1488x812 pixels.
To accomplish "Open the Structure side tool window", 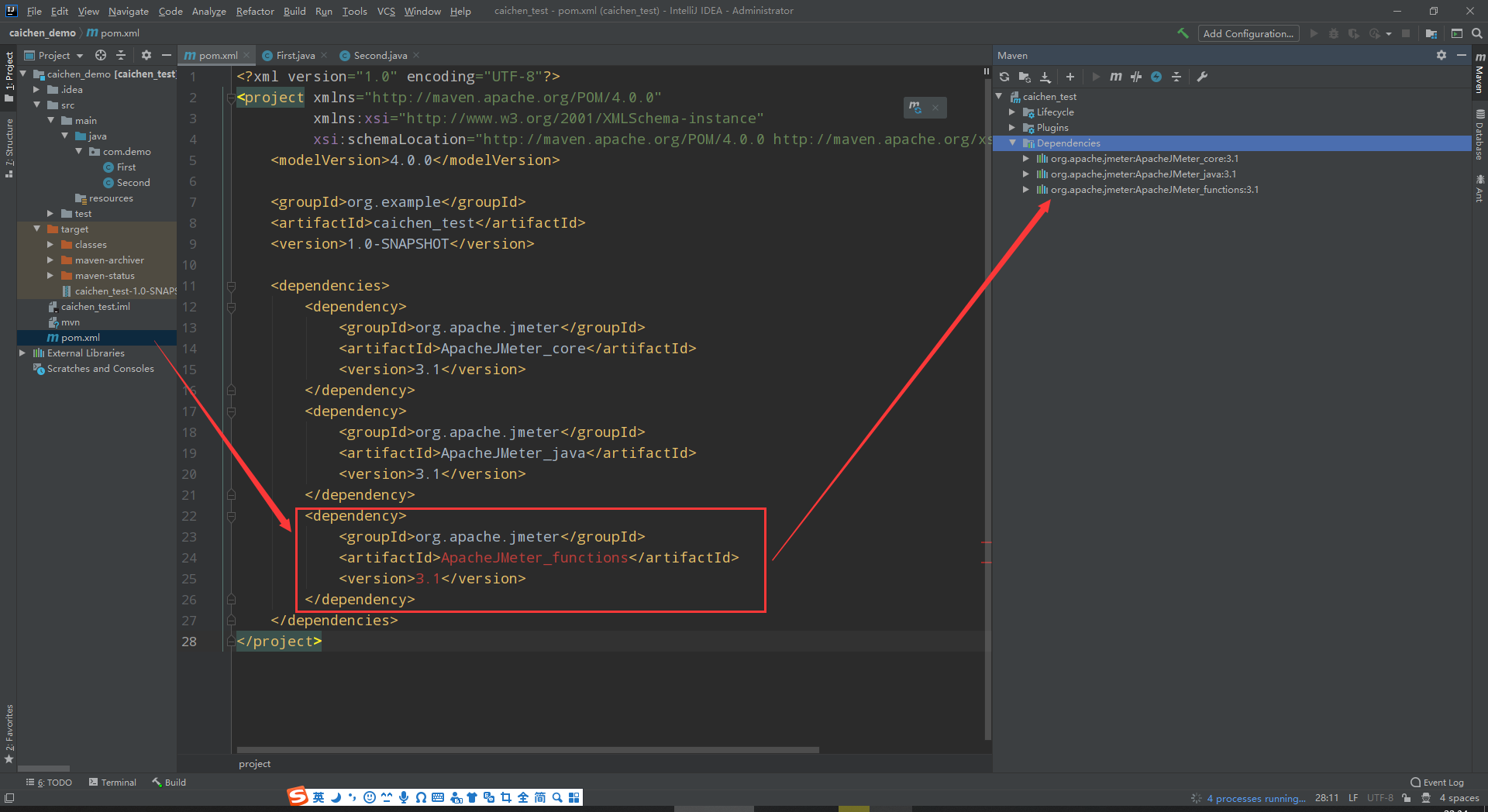I will pyautogui.click(x=9, y=148).
